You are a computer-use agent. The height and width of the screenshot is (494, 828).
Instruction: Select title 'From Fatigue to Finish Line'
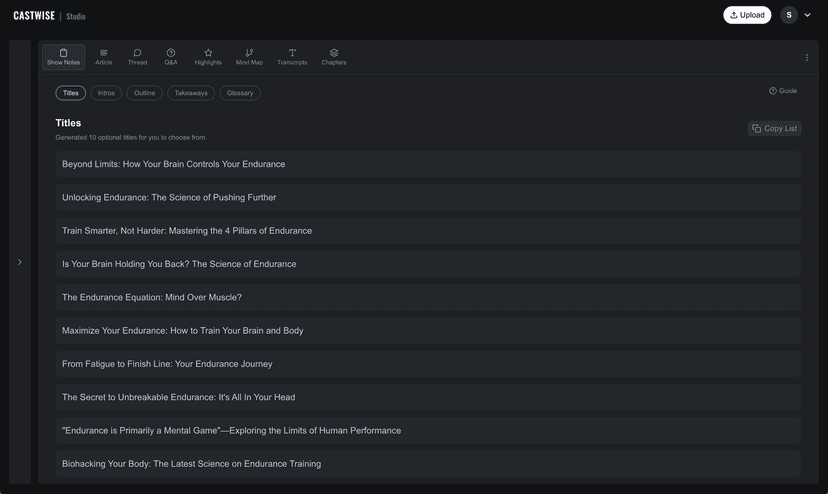[428, 364]
